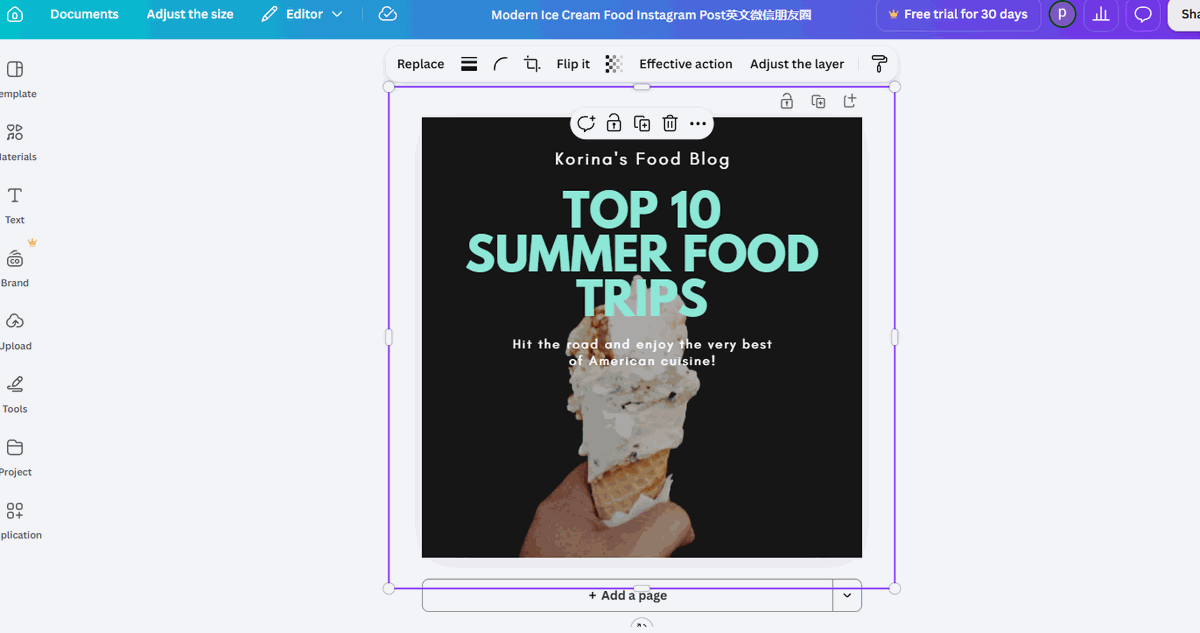Open the border line style icon
Screen dimensions: 1200x633
coord(469,64)
